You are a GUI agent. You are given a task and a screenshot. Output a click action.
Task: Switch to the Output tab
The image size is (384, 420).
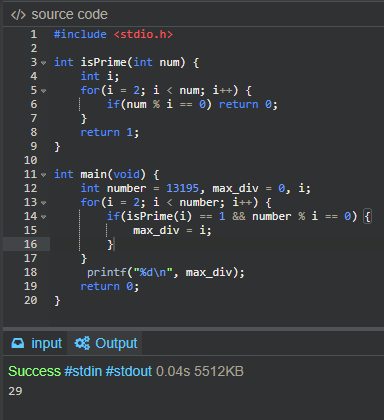click(x=105, y=343)
